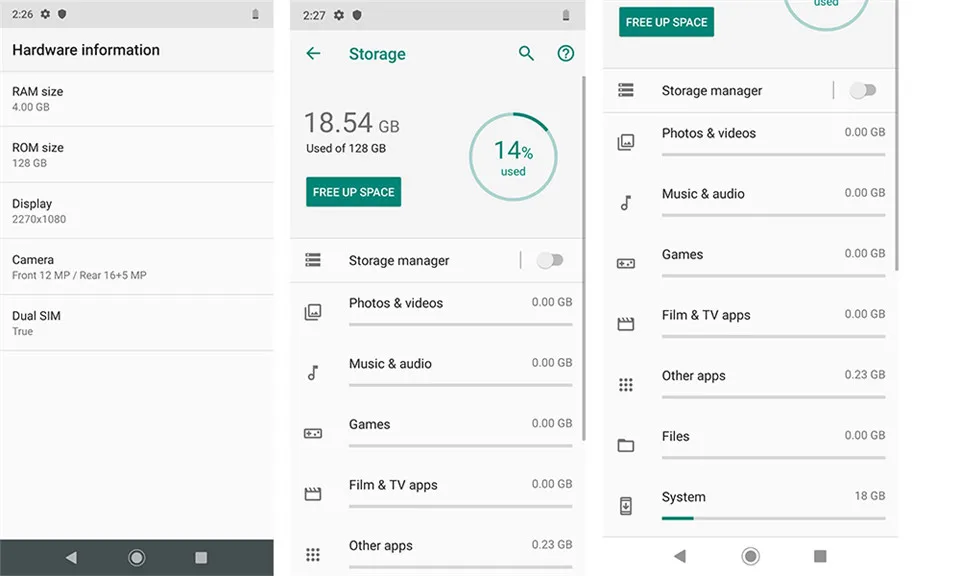Tap Android home button in left screen navbar
Image resolution: width=960 pixels, height=576 pixels.
137,557
